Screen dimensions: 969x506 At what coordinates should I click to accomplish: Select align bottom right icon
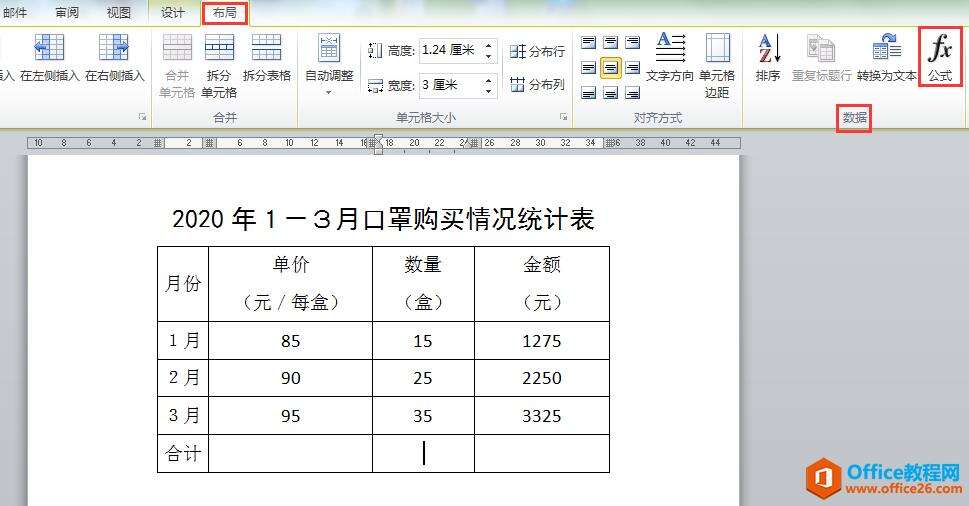(x=632, y=93)
